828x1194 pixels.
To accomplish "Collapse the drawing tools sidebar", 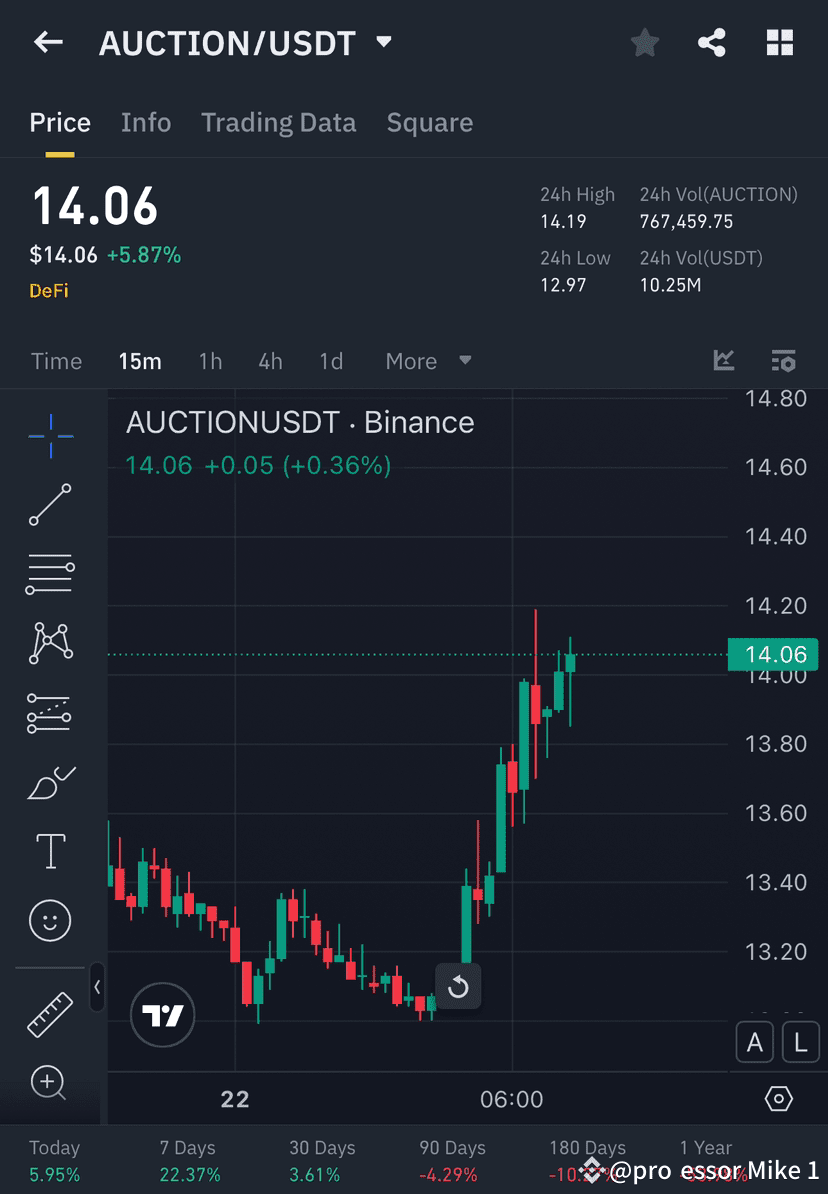I will 98,988.
